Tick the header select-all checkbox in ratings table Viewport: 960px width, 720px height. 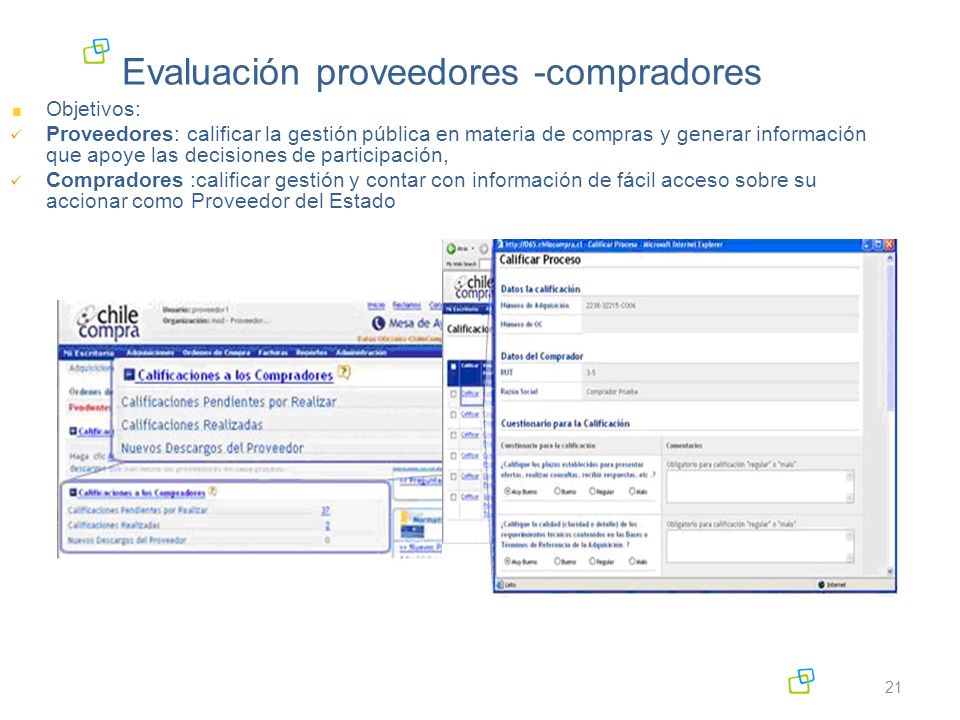tap(453, 367)
